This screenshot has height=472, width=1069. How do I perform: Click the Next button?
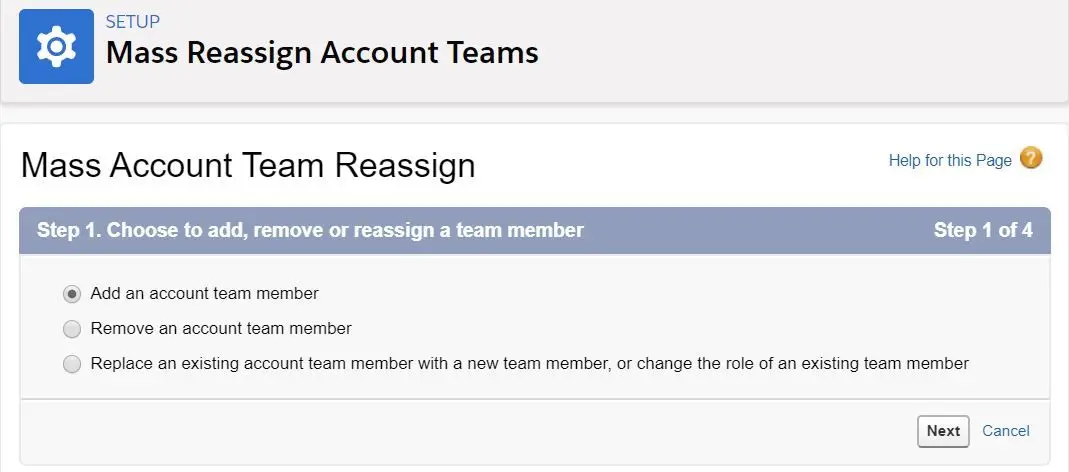943,431
